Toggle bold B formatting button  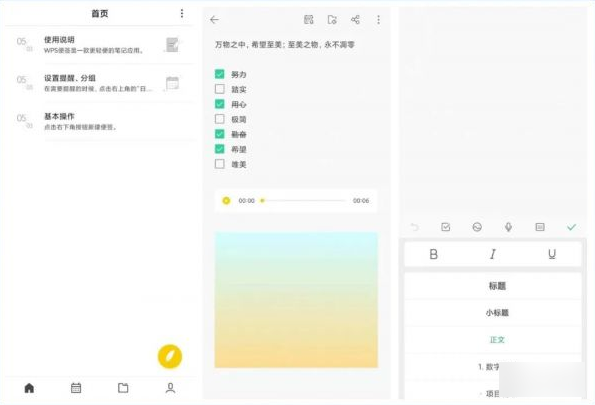[434, 254]
